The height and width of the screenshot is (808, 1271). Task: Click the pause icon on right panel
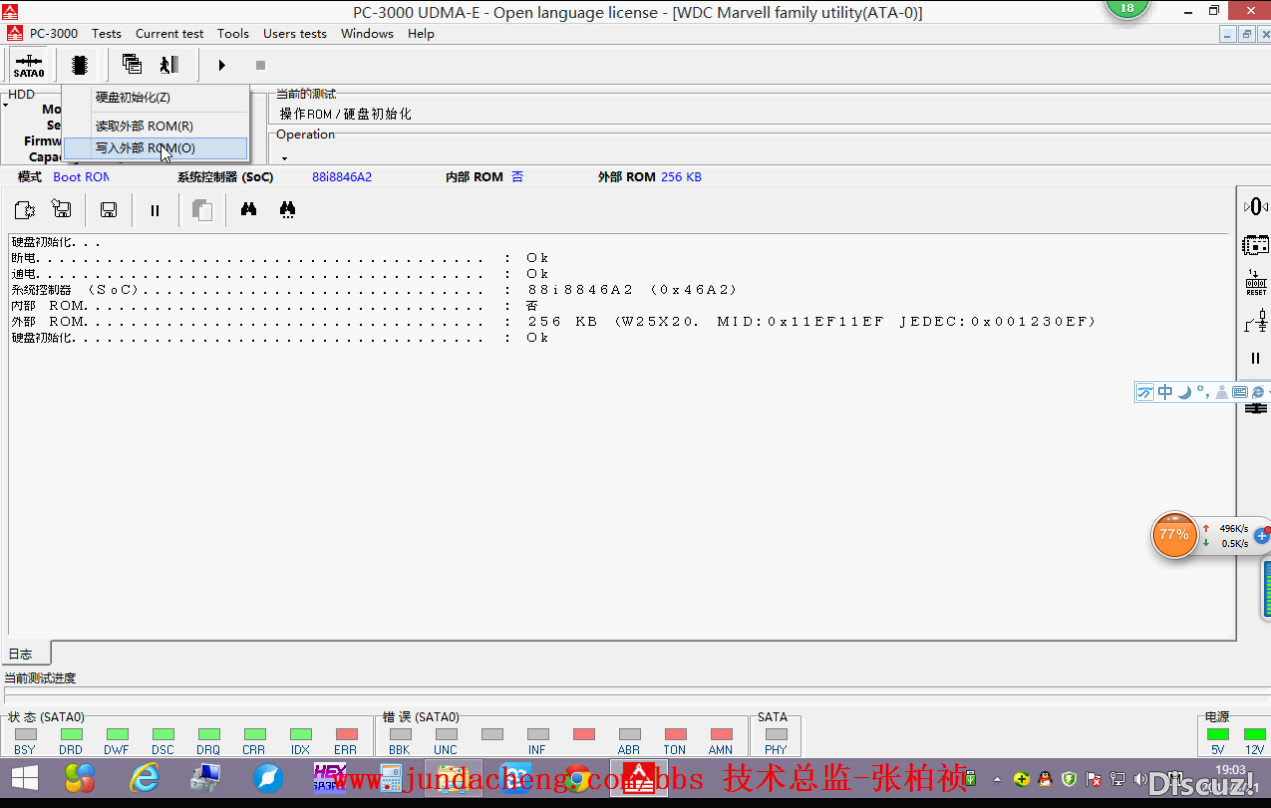click(1255, 358)
